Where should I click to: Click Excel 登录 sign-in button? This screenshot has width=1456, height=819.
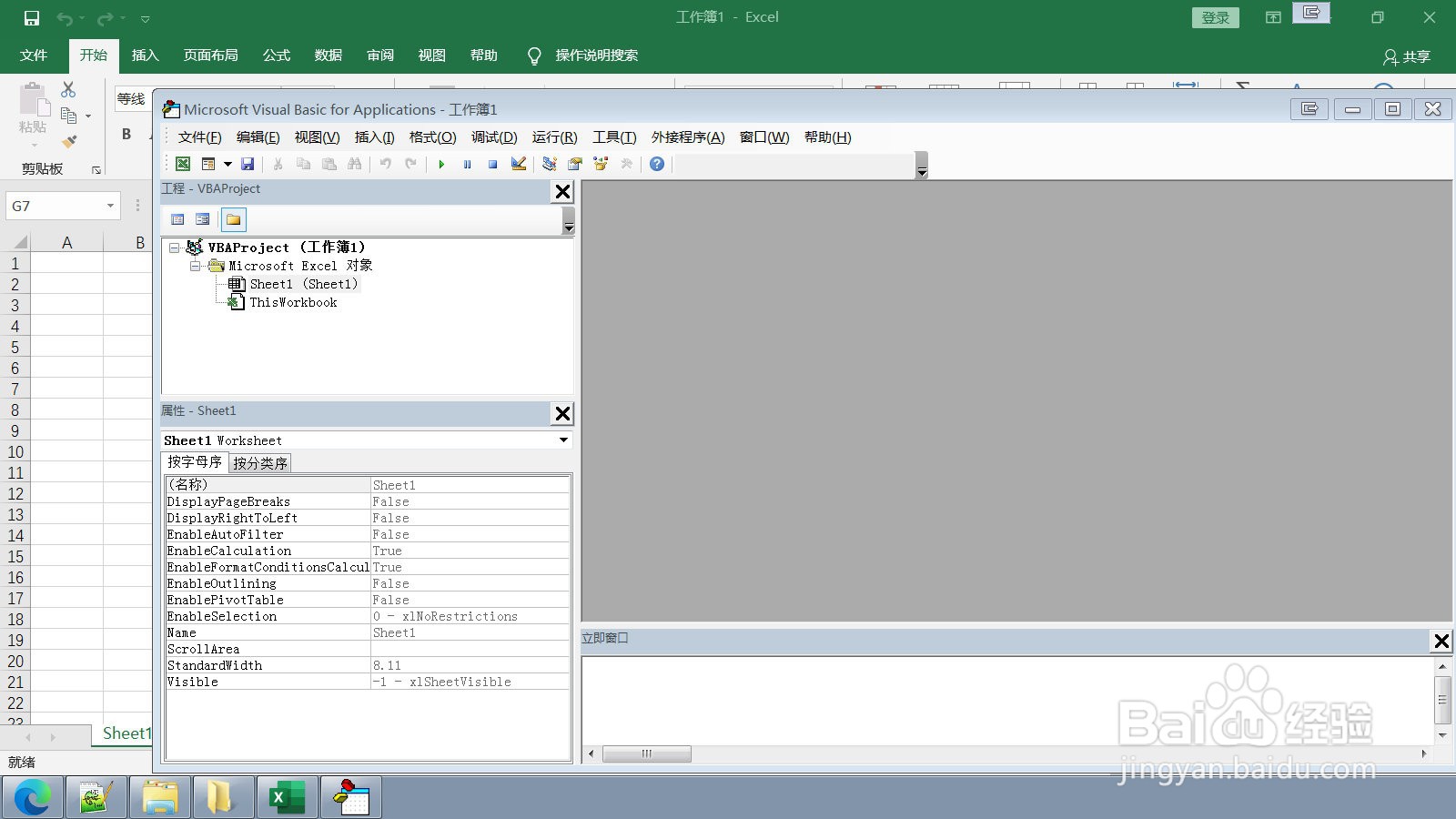click(1216, 17)
